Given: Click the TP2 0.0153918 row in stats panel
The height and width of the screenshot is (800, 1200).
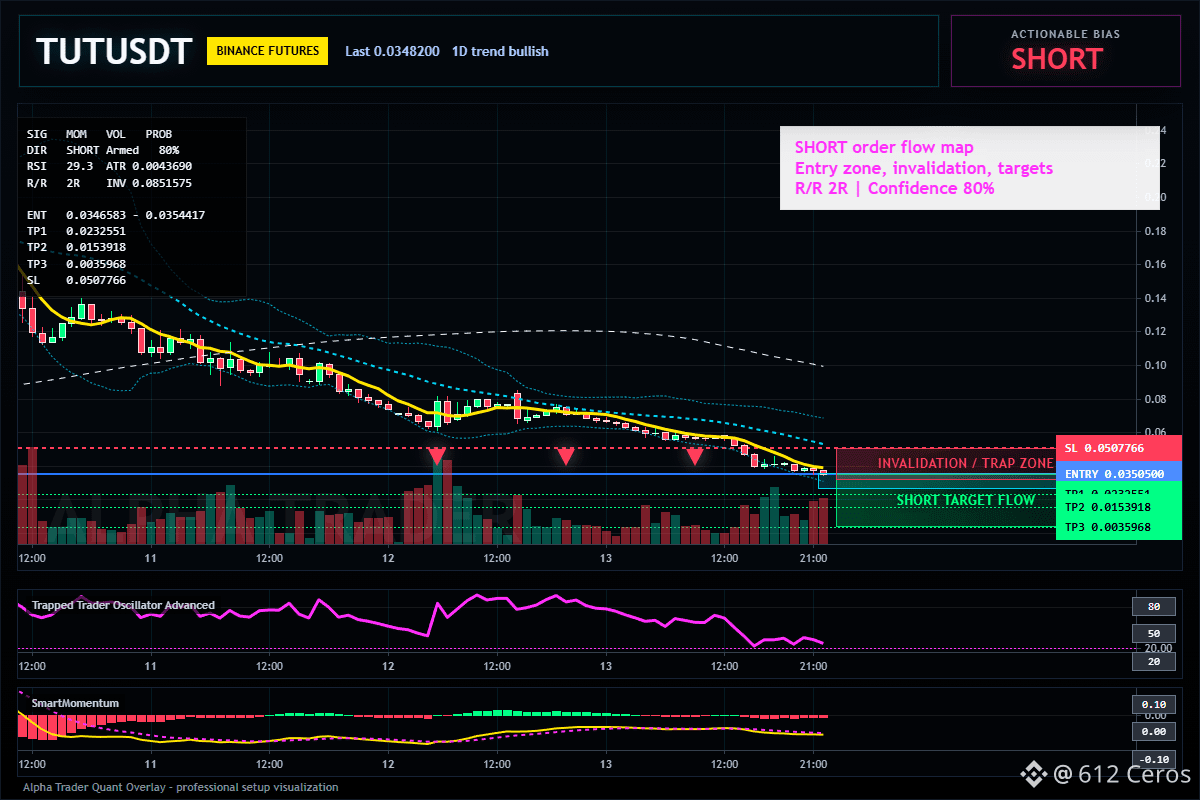Looking at the screenshot, I should (x=76, y=246).
